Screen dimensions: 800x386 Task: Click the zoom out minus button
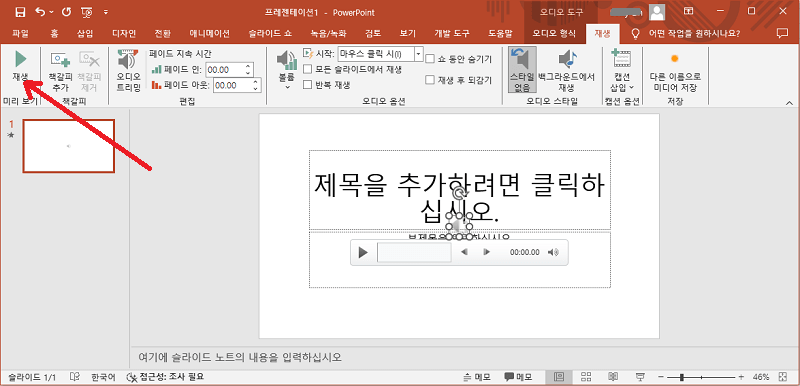coord(660,377)
